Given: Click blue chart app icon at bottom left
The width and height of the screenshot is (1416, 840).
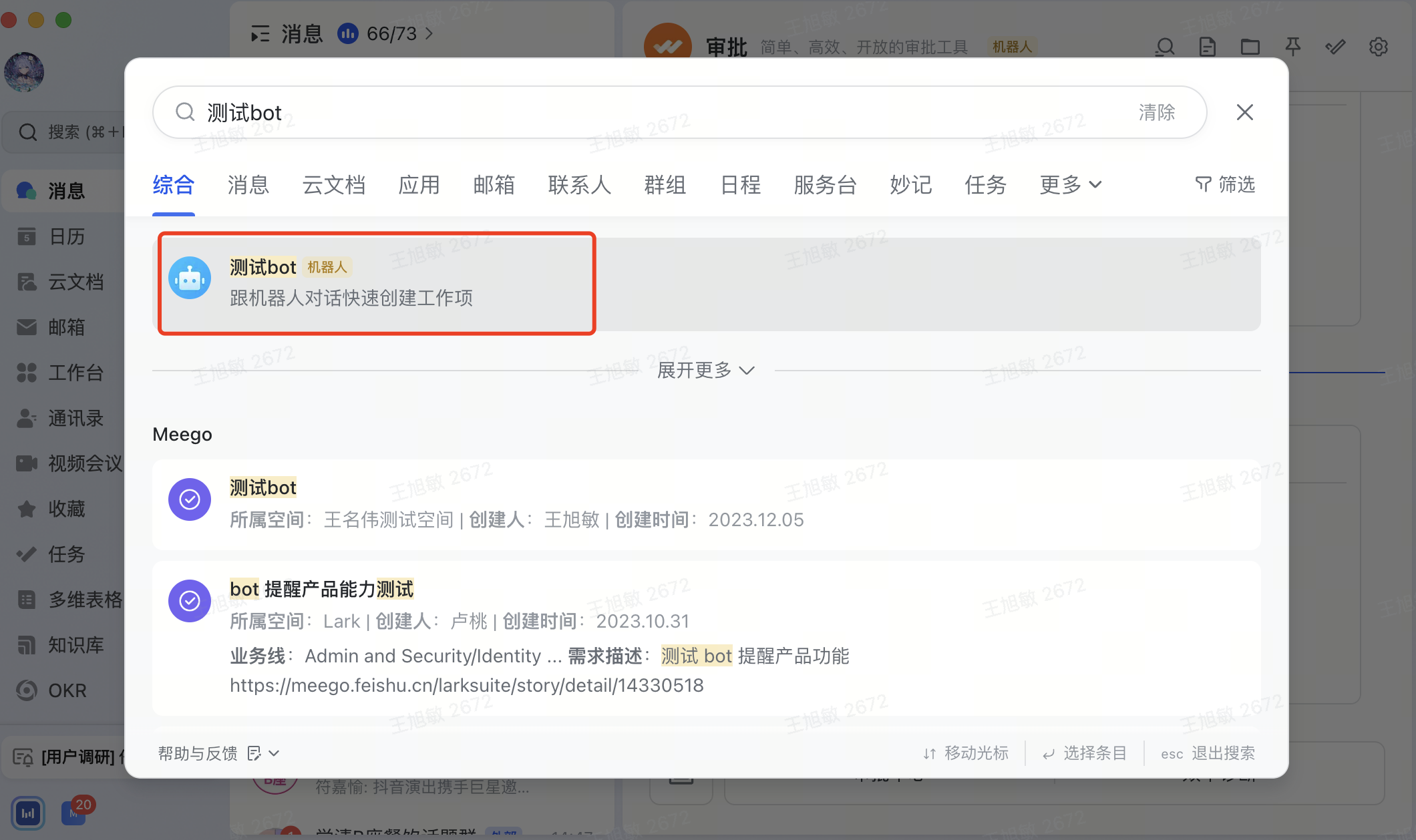Looking at the screenshot, I should (x=28, y=813).
